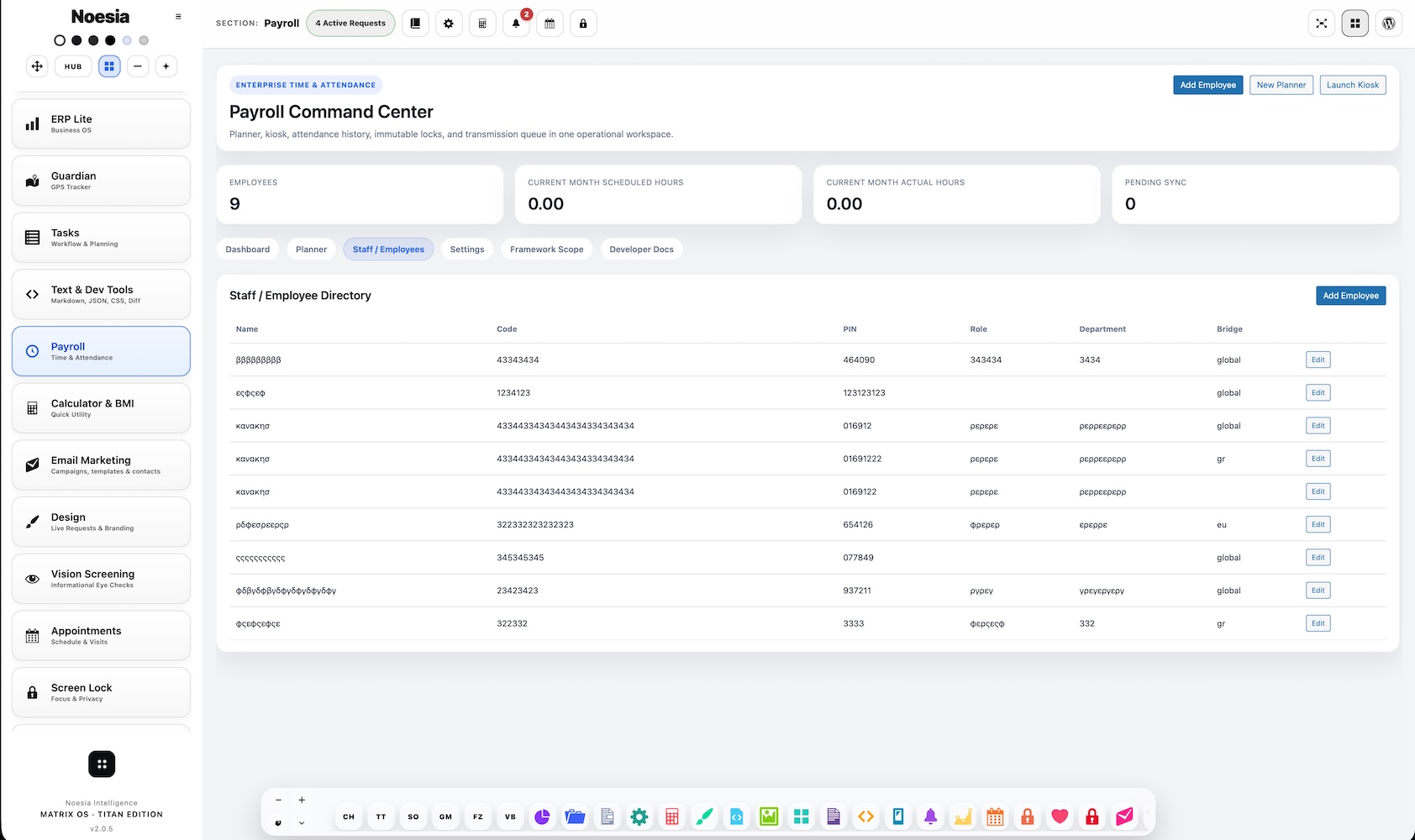Open the sidebar hamburger menu next to Noesia
The height and width of the screenshot is (840, 1415).
[178, 17]
